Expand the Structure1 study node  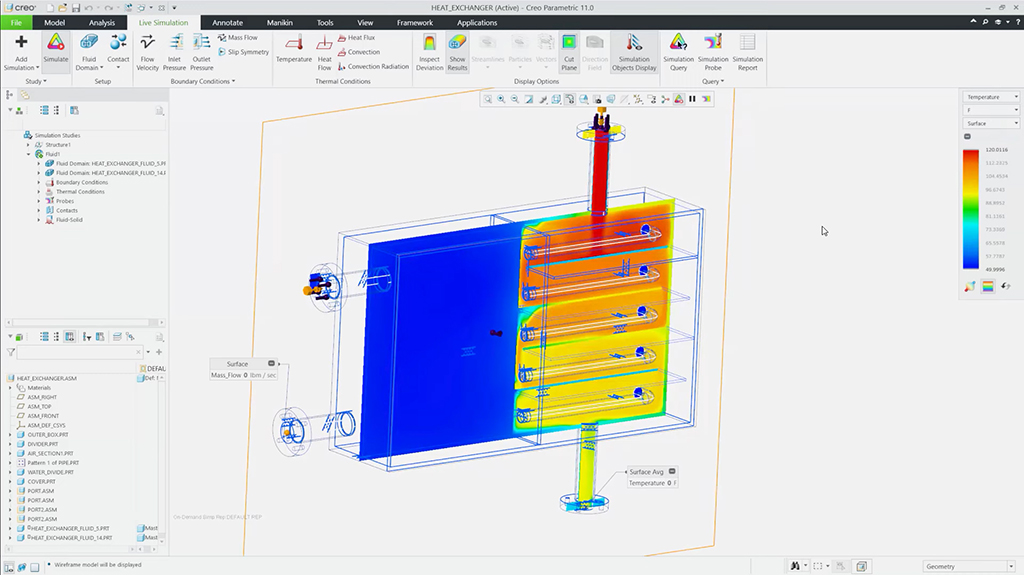coord(28,145)
